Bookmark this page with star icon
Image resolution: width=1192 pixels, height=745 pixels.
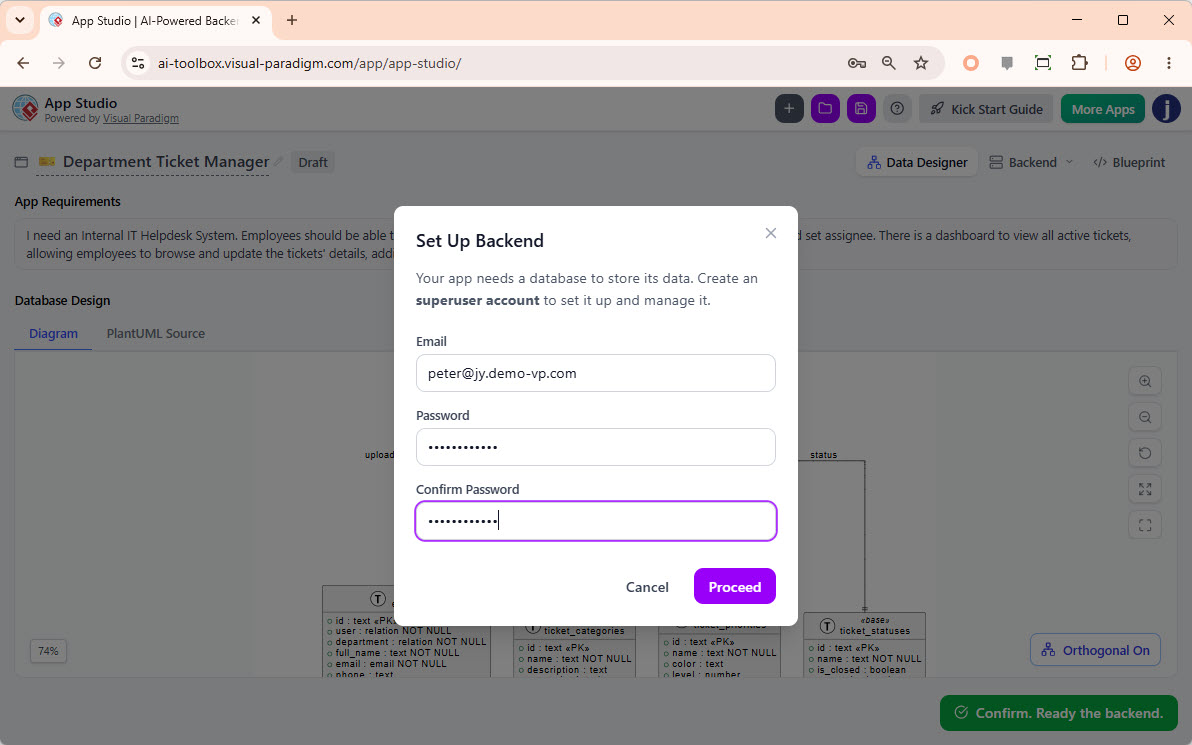(921, 63)
